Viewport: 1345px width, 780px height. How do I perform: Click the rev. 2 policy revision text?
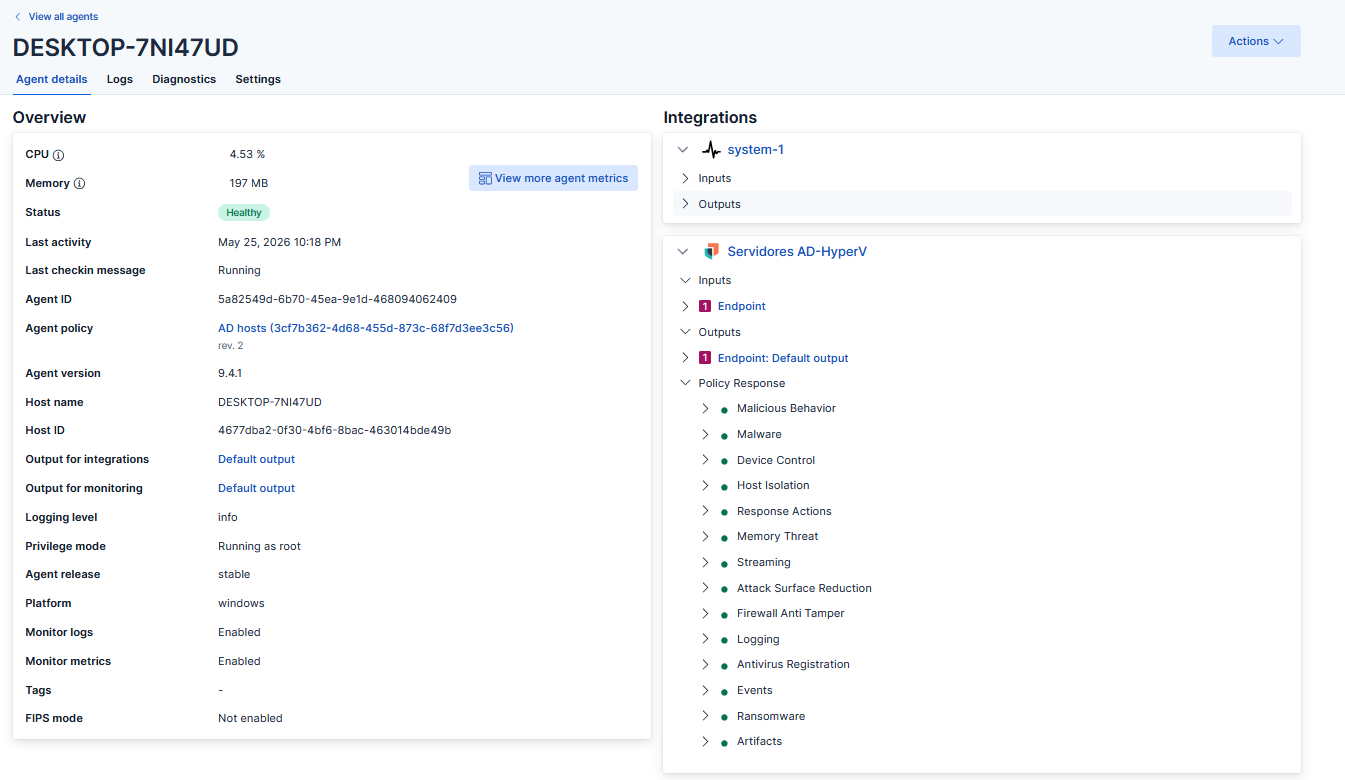pyautogui.click(x=231, y=346)
